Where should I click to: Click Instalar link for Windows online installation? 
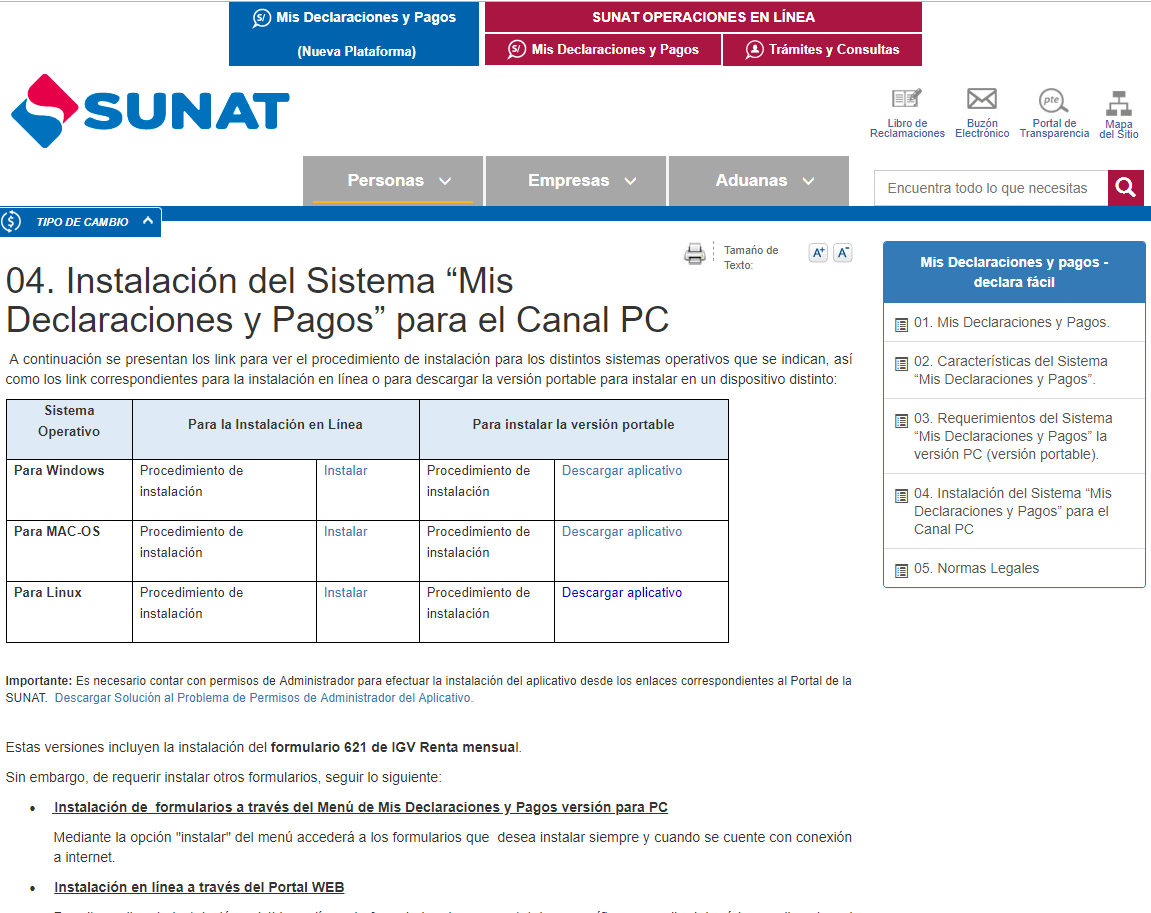click(x=344, y=470)
